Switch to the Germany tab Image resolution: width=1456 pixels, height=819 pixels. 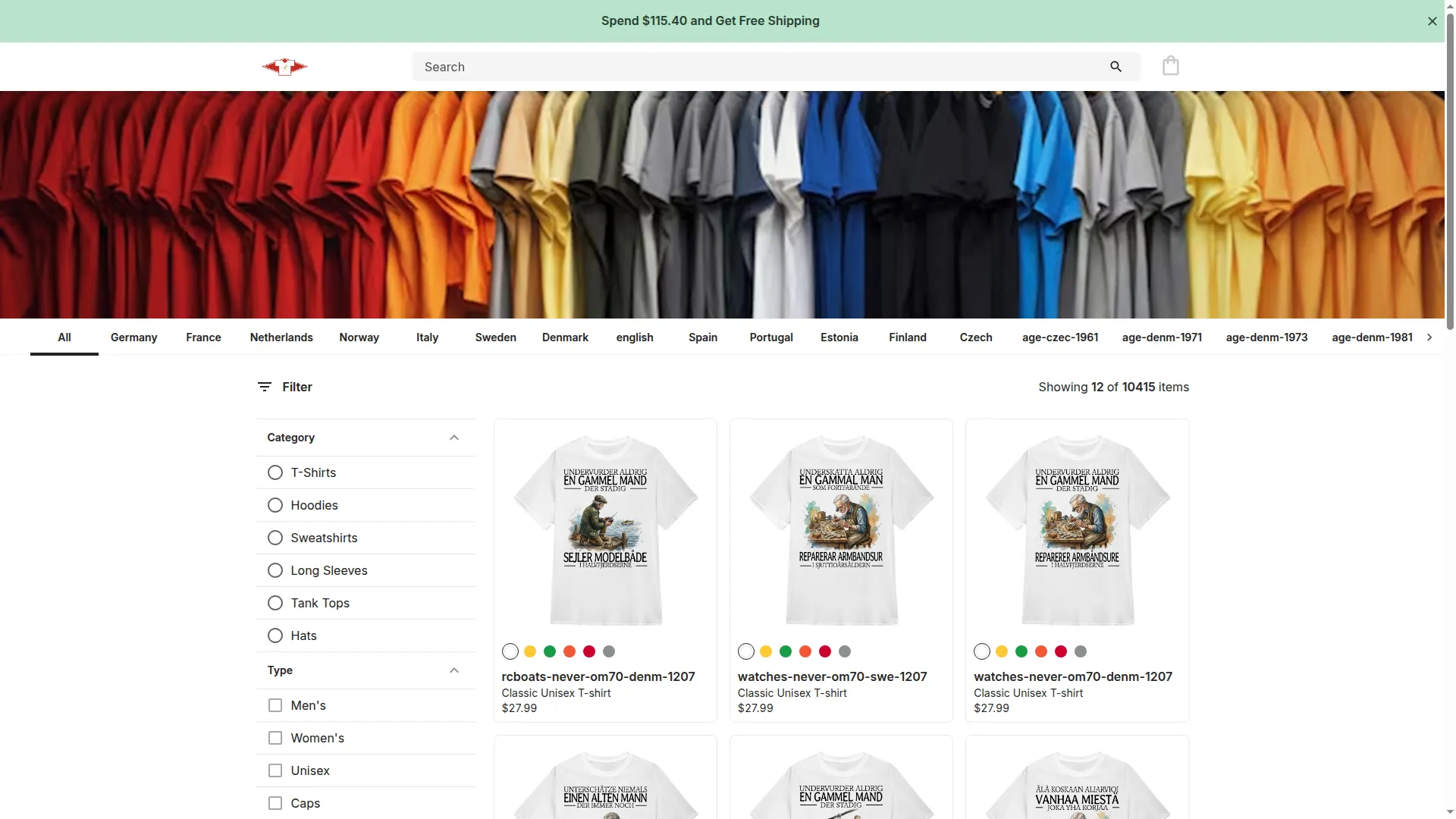133,337
